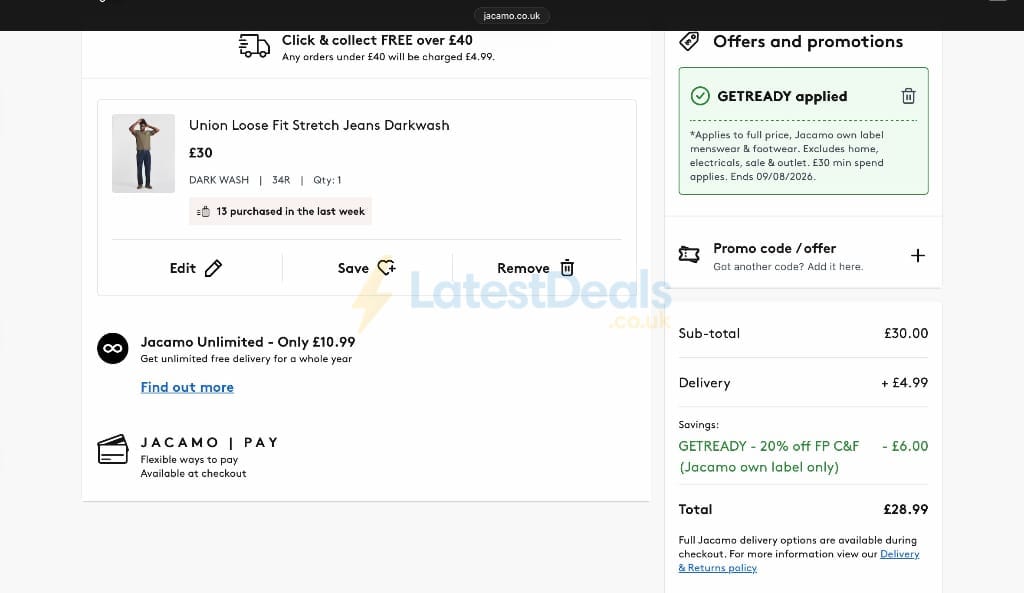
Task: Click the 'Flexible ways to pay' text
Action: coord(189,460)
